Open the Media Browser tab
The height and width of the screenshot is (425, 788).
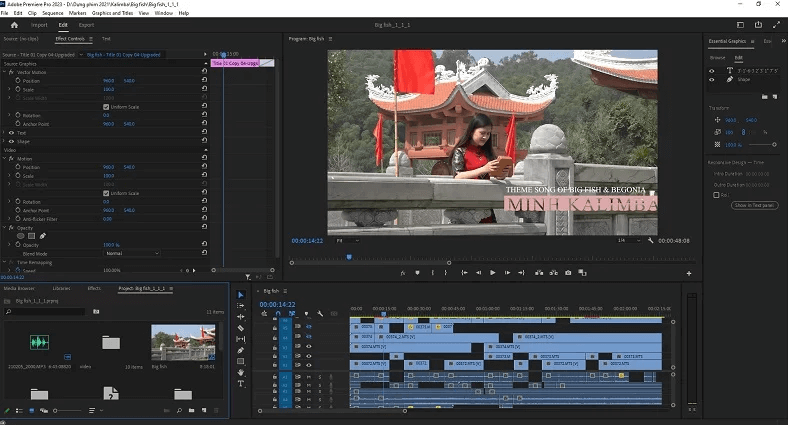pyautogui.click(x=19, y=288)
